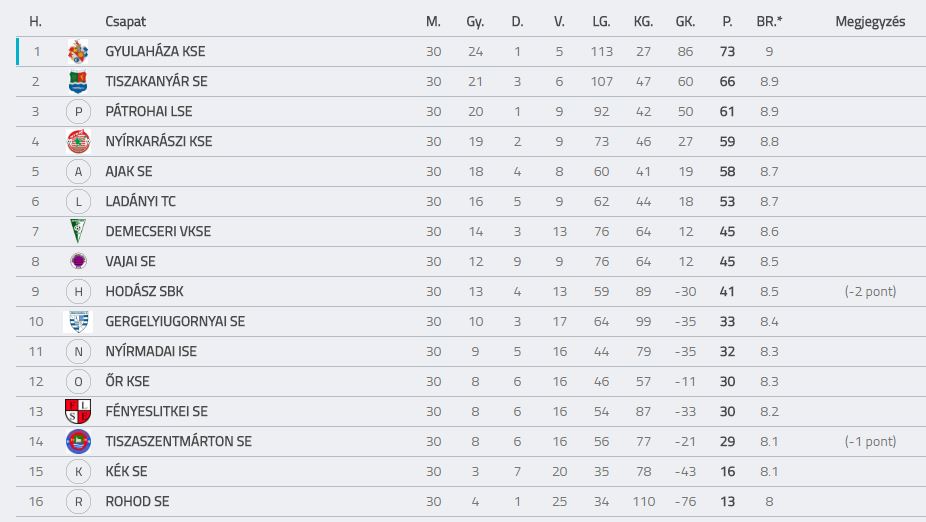Image resolution: width=926 pixels, height=522 pixels.
Task: Click the Tiszaszentmárton SE round crest
Action: 78,442
